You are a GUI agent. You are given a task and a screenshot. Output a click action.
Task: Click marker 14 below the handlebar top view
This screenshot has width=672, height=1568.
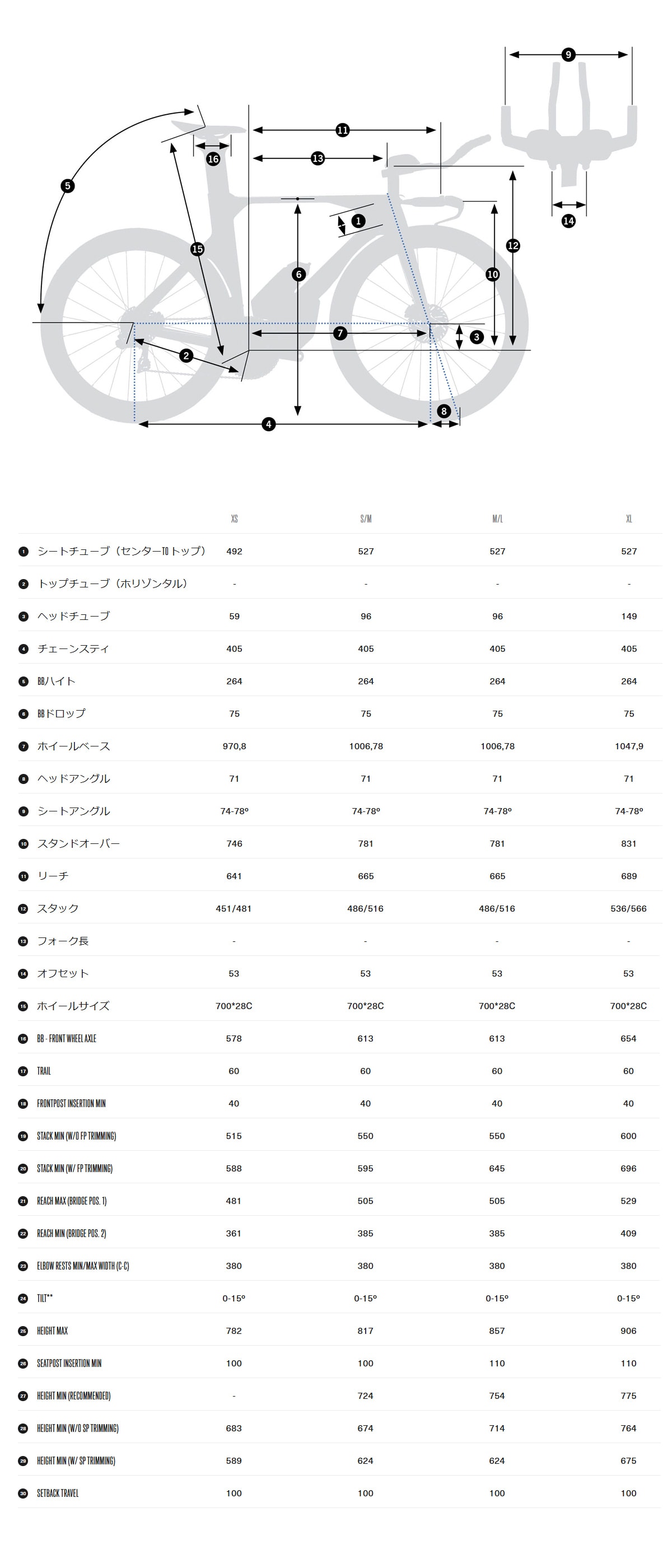click(568, 221)
